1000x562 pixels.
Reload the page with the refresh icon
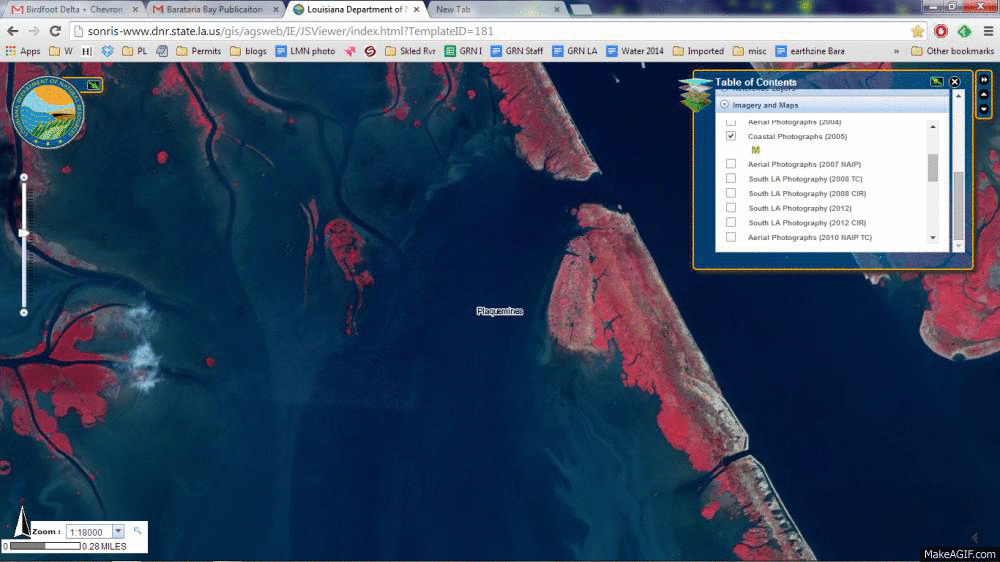(x=56, y=31)
